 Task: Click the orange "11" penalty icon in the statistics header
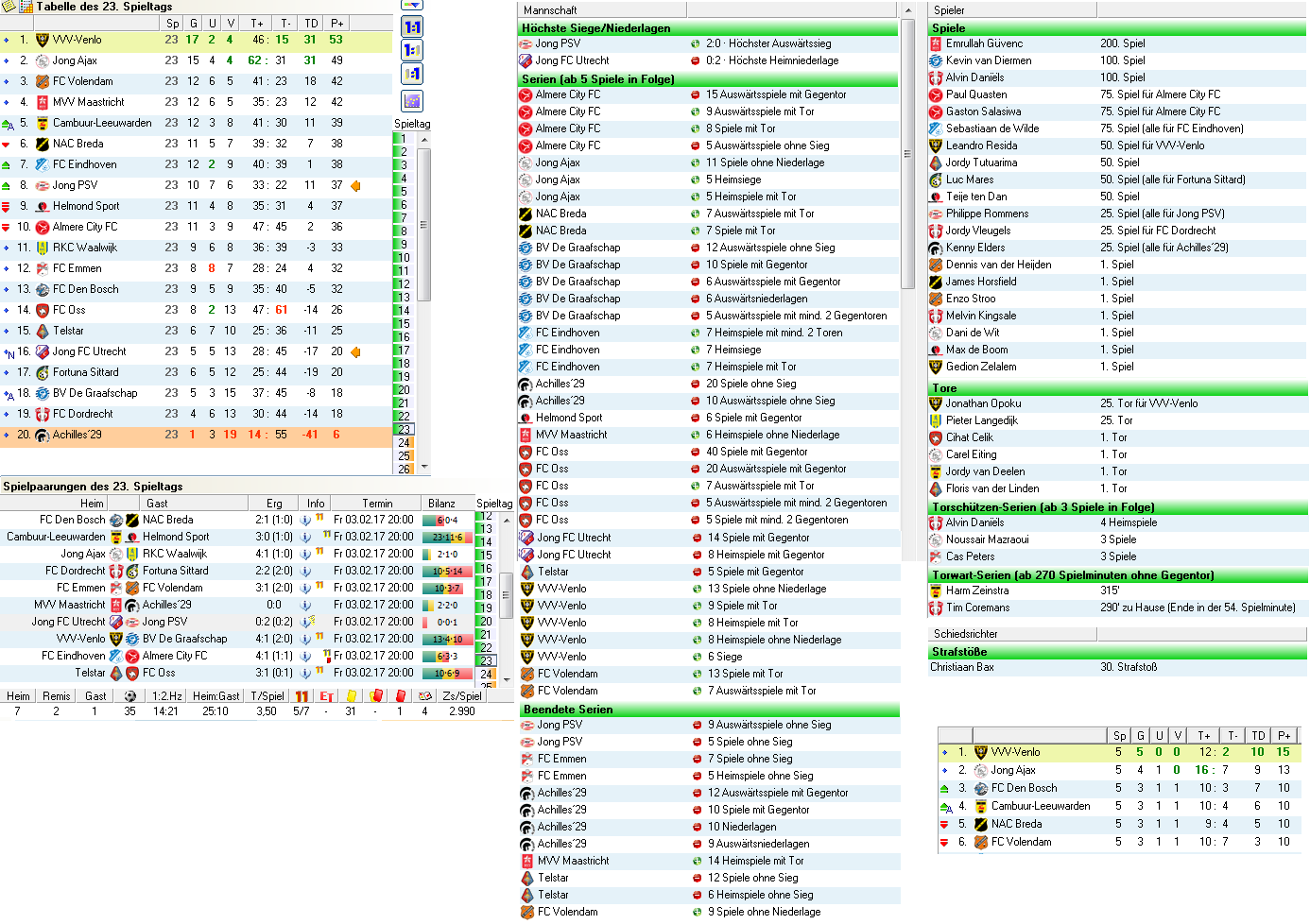(302, 696)
